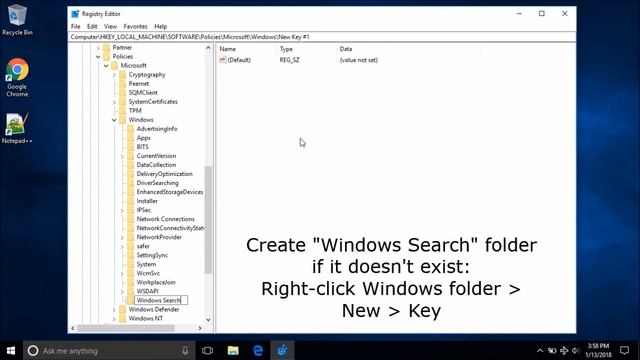Open the Recycle Bin desktop icon
Image resolution: width=640 pixels, height=360 pixels.
pyautogui.click(x=17, y=20)
